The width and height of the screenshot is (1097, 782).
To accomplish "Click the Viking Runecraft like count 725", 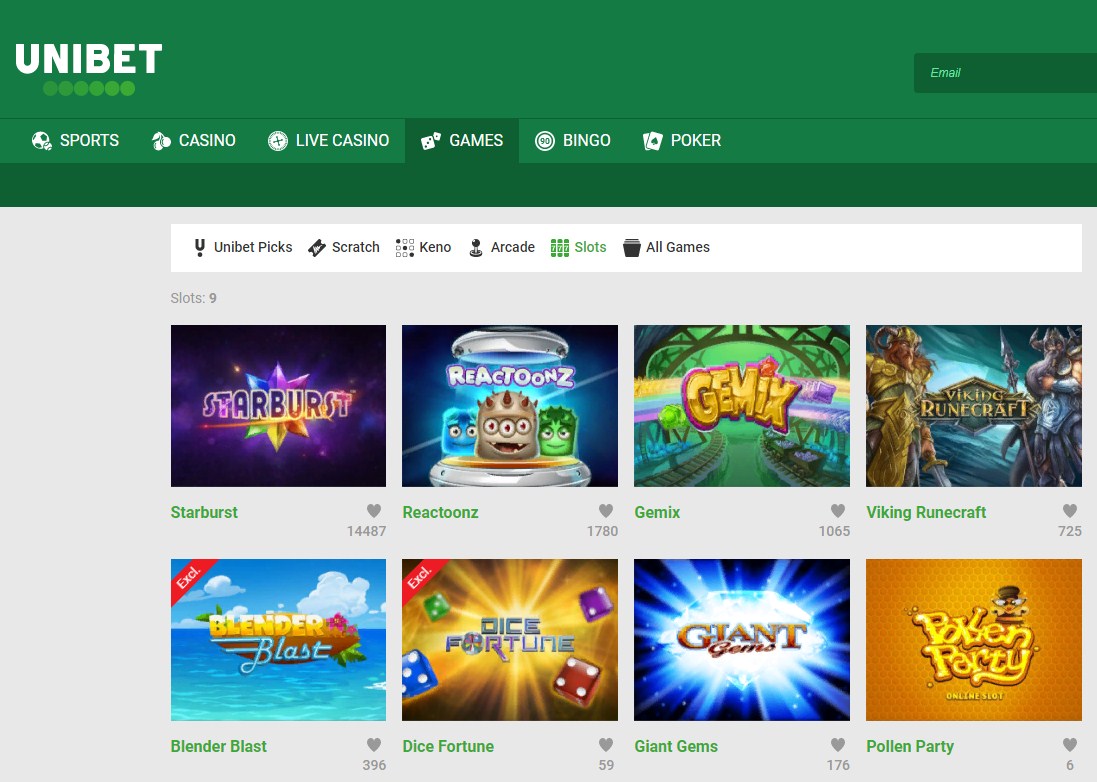I will [x=1070, y=531].
